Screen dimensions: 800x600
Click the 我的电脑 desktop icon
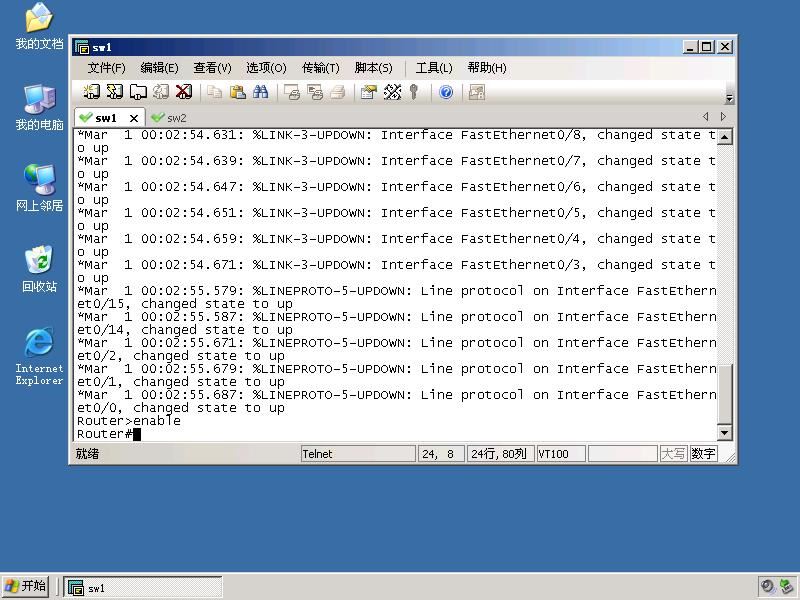point(39,108)
